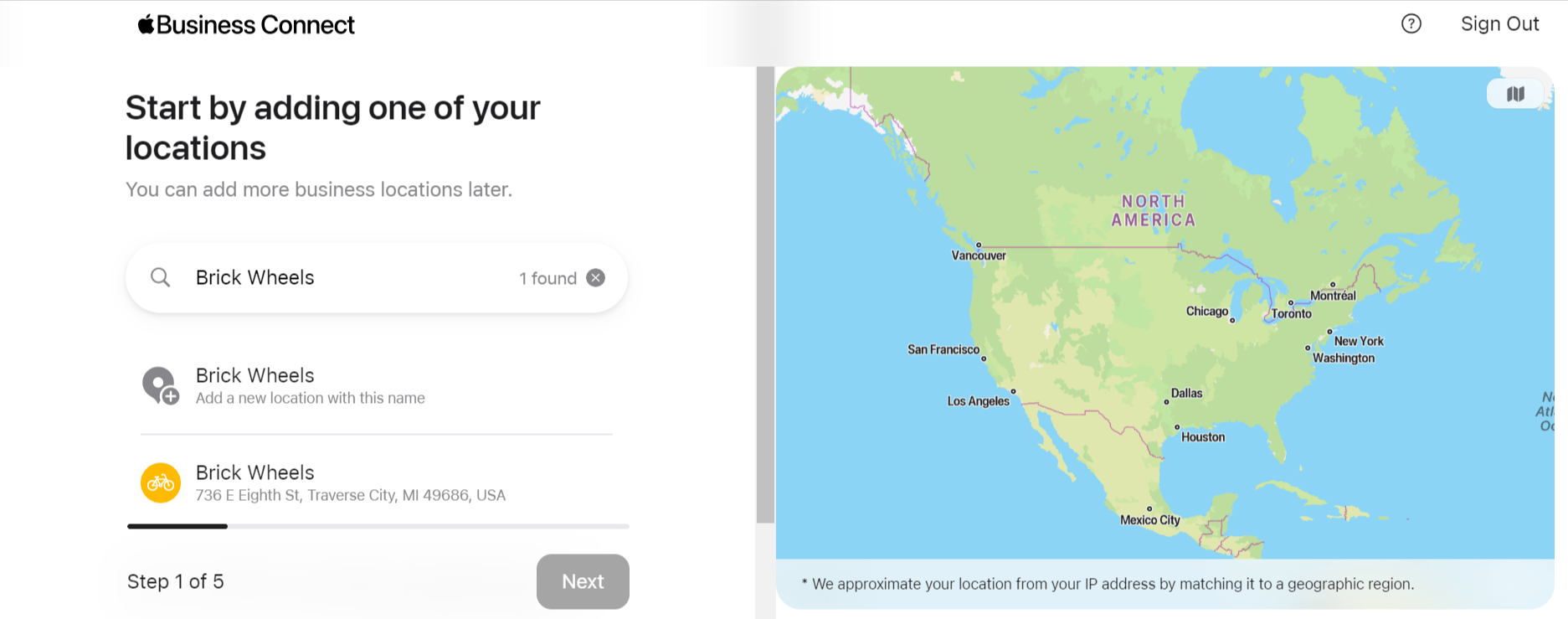1568x619 pixels.
Task: Click the Los Angeles map label
Action: click(x=978, y=401)
